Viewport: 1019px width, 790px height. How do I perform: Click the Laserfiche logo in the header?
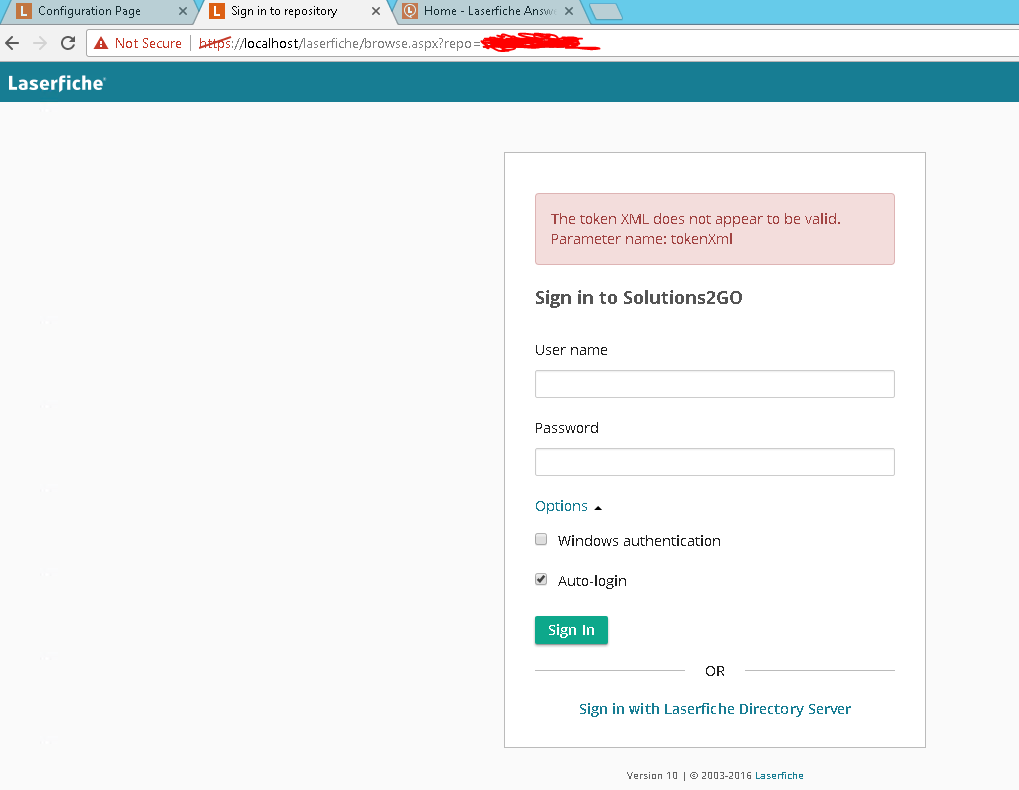pyautogui.click(x=57, y=83)
